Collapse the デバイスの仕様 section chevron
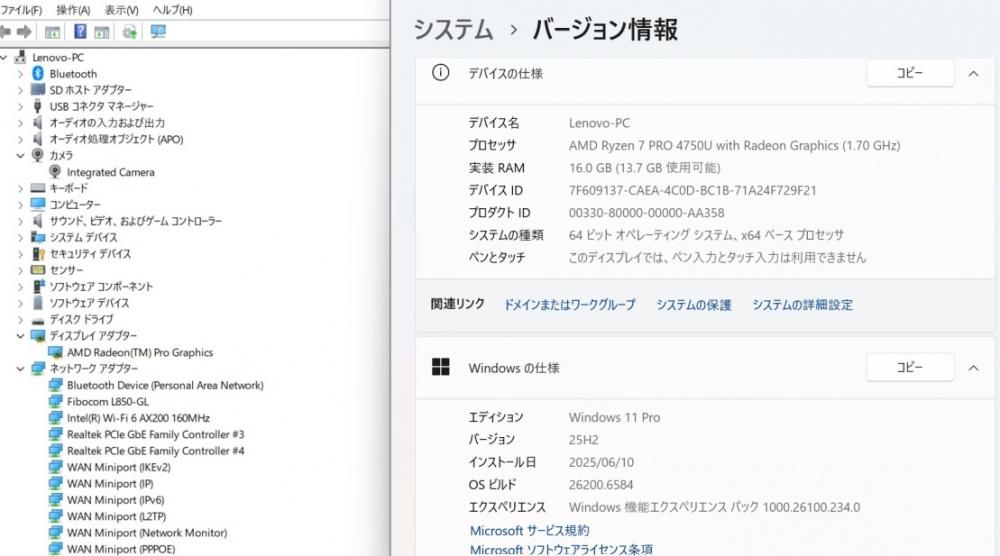 point(973,74)
